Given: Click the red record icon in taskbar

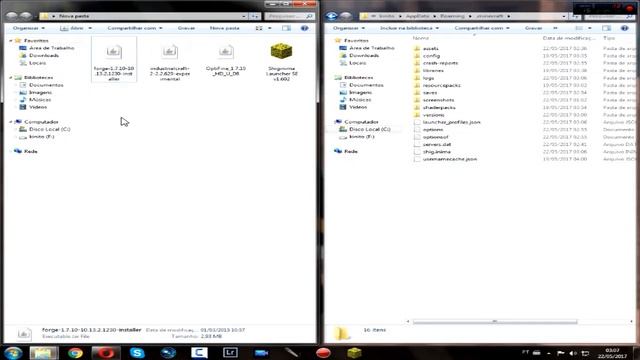Looking at the screenshot, I should [x=323, y=353].
